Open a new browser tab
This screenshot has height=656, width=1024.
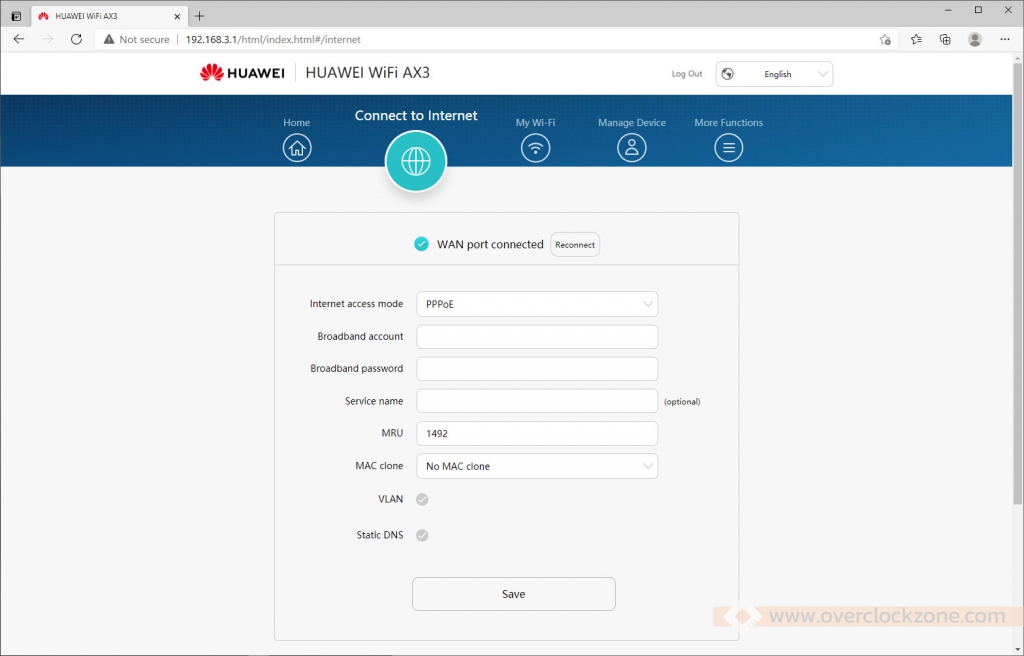point(200,16)
